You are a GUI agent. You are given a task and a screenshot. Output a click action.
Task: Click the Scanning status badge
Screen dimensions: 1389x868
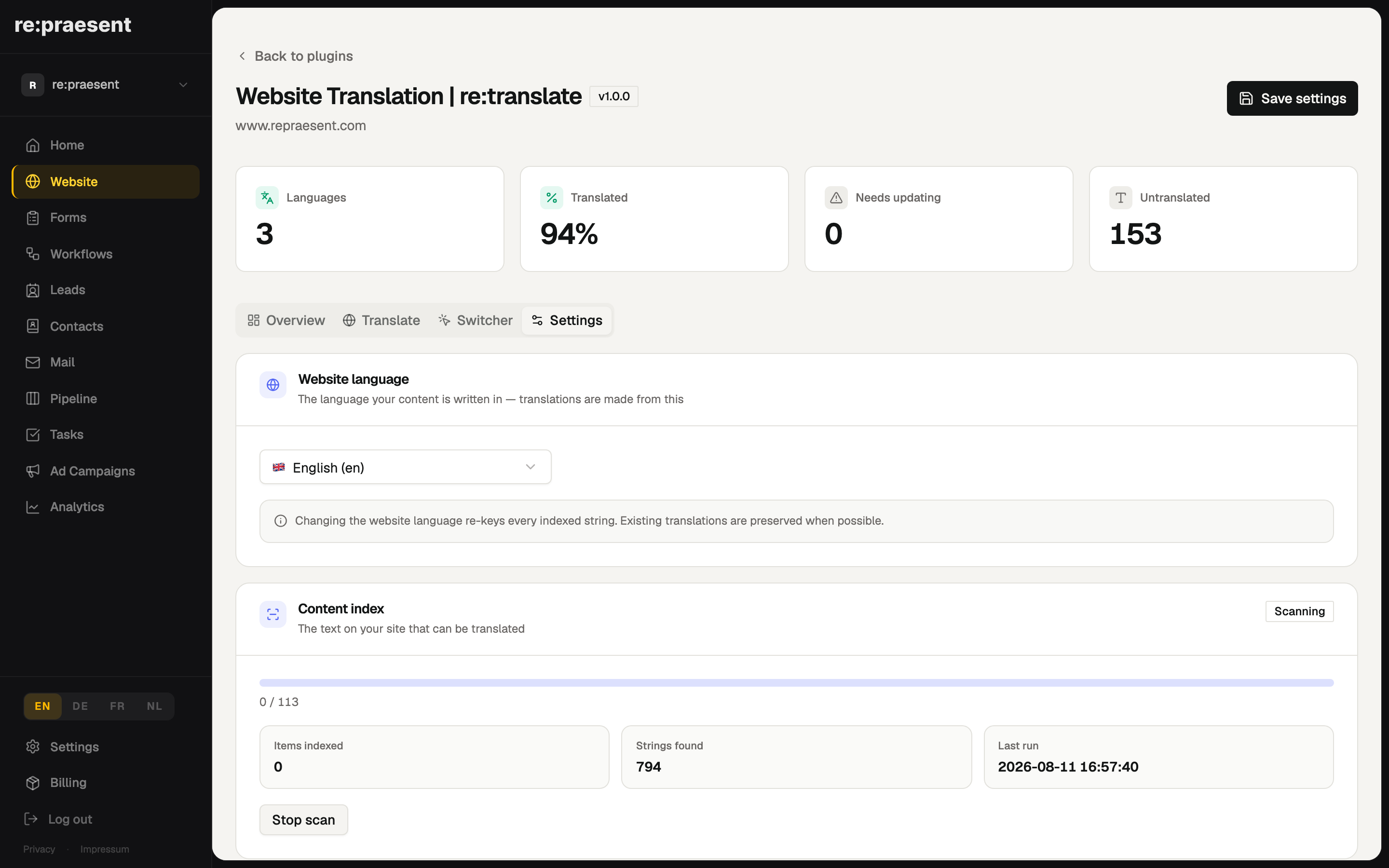pos(1299,611)
